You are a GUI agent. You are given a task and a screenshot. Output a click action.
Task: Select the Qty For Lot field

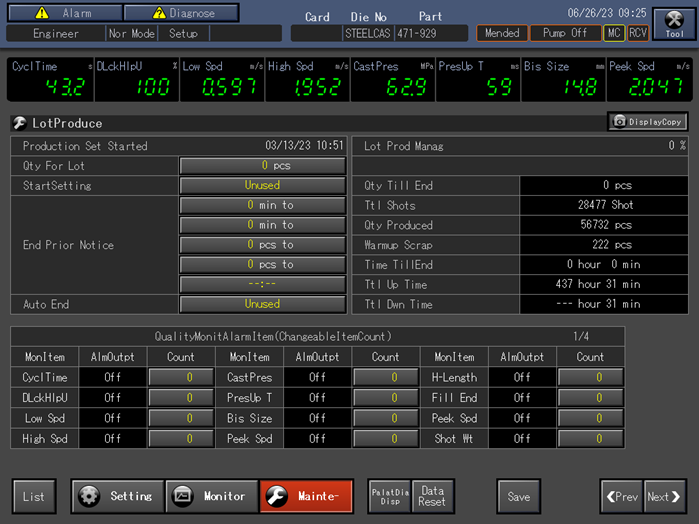[262, 165]
